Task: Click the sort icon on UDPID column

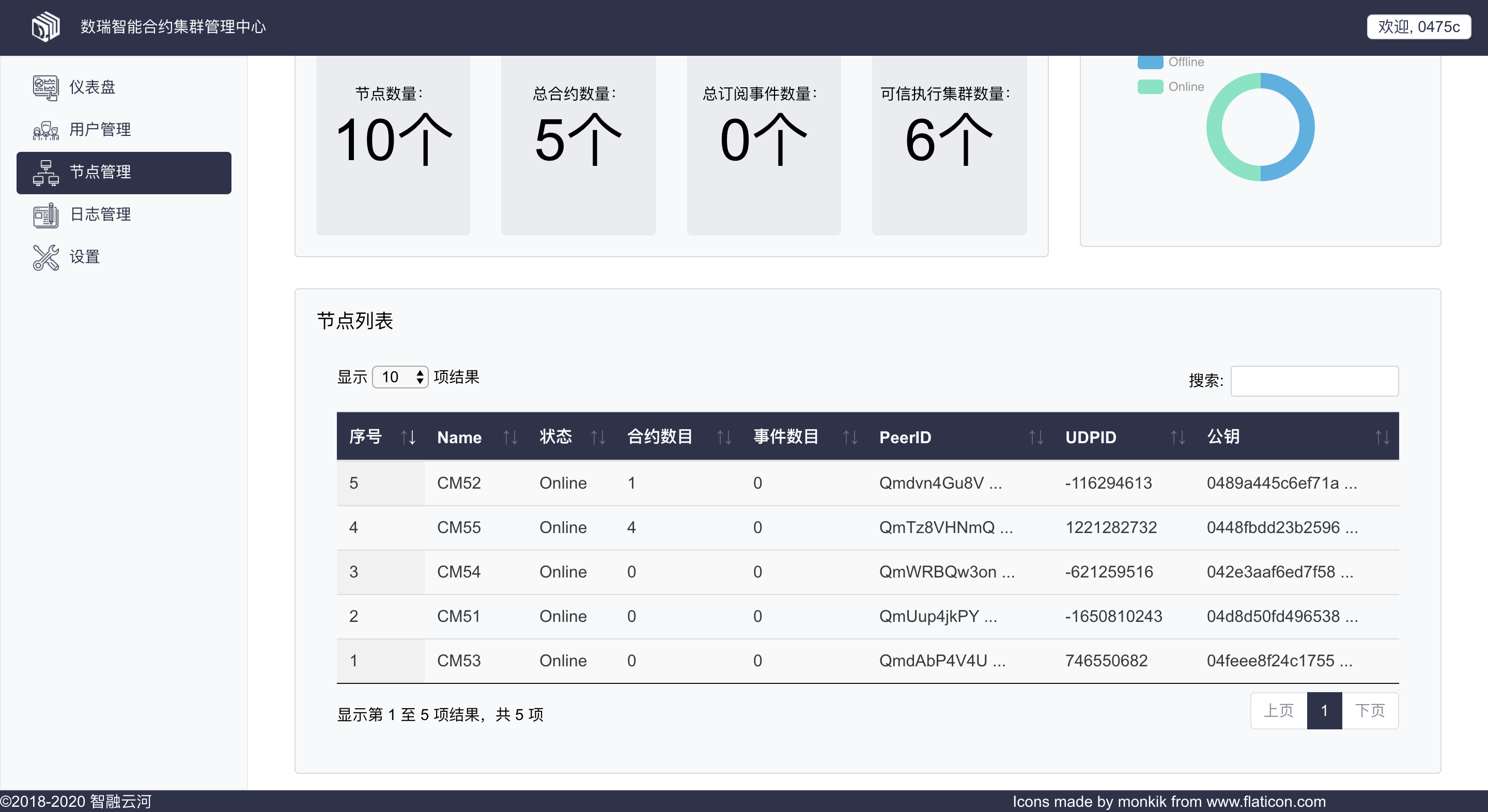Action: tap(1179, 437)
